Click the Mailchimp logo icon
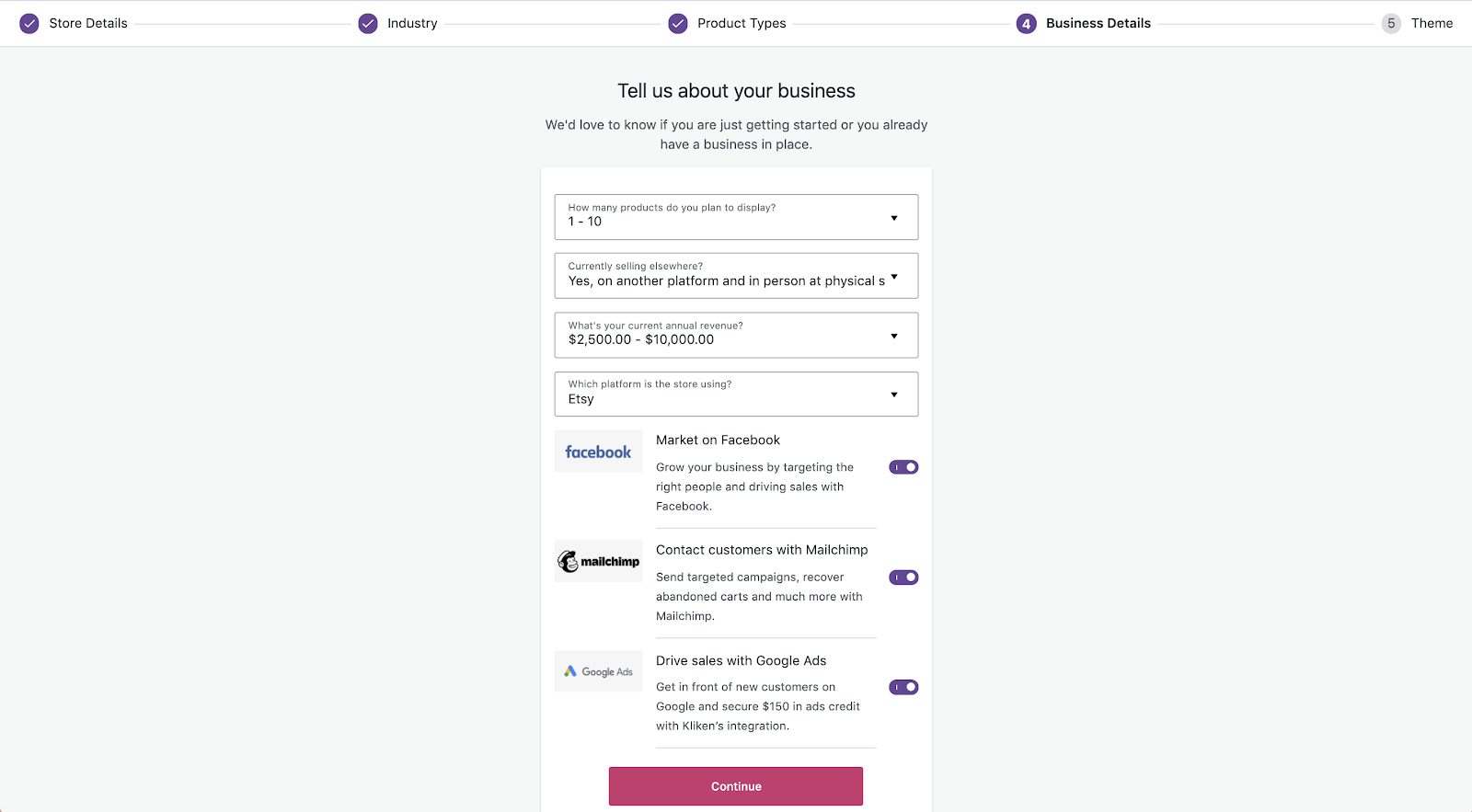 (598, 560)
